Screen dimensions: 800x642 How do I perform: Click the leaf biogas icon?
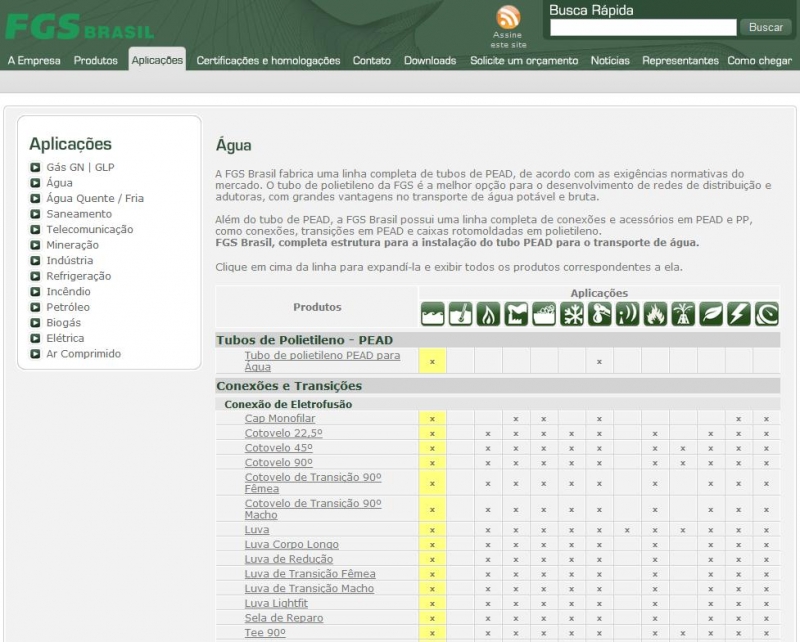coord(711,313)
